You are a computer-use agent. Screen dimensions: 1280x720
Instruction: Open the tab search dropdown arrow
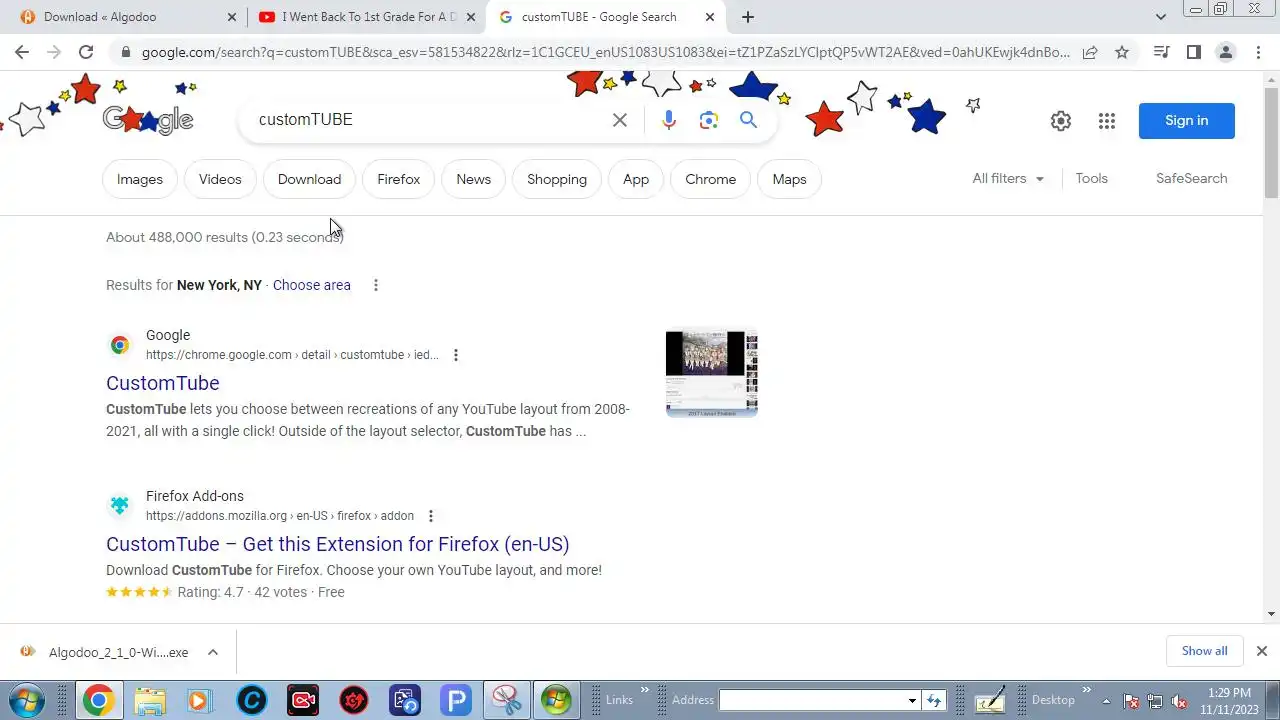(1160, 17)
